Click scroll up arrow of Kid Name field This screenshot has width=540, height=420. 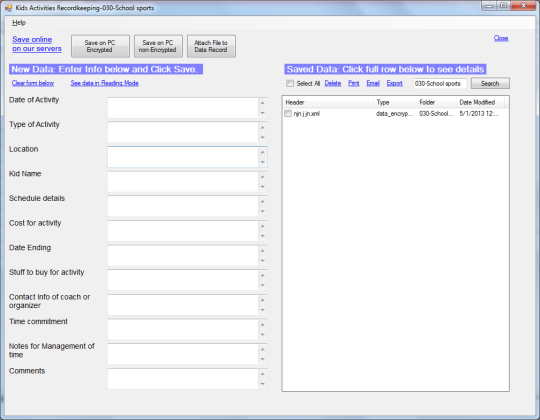click(263, 177)
